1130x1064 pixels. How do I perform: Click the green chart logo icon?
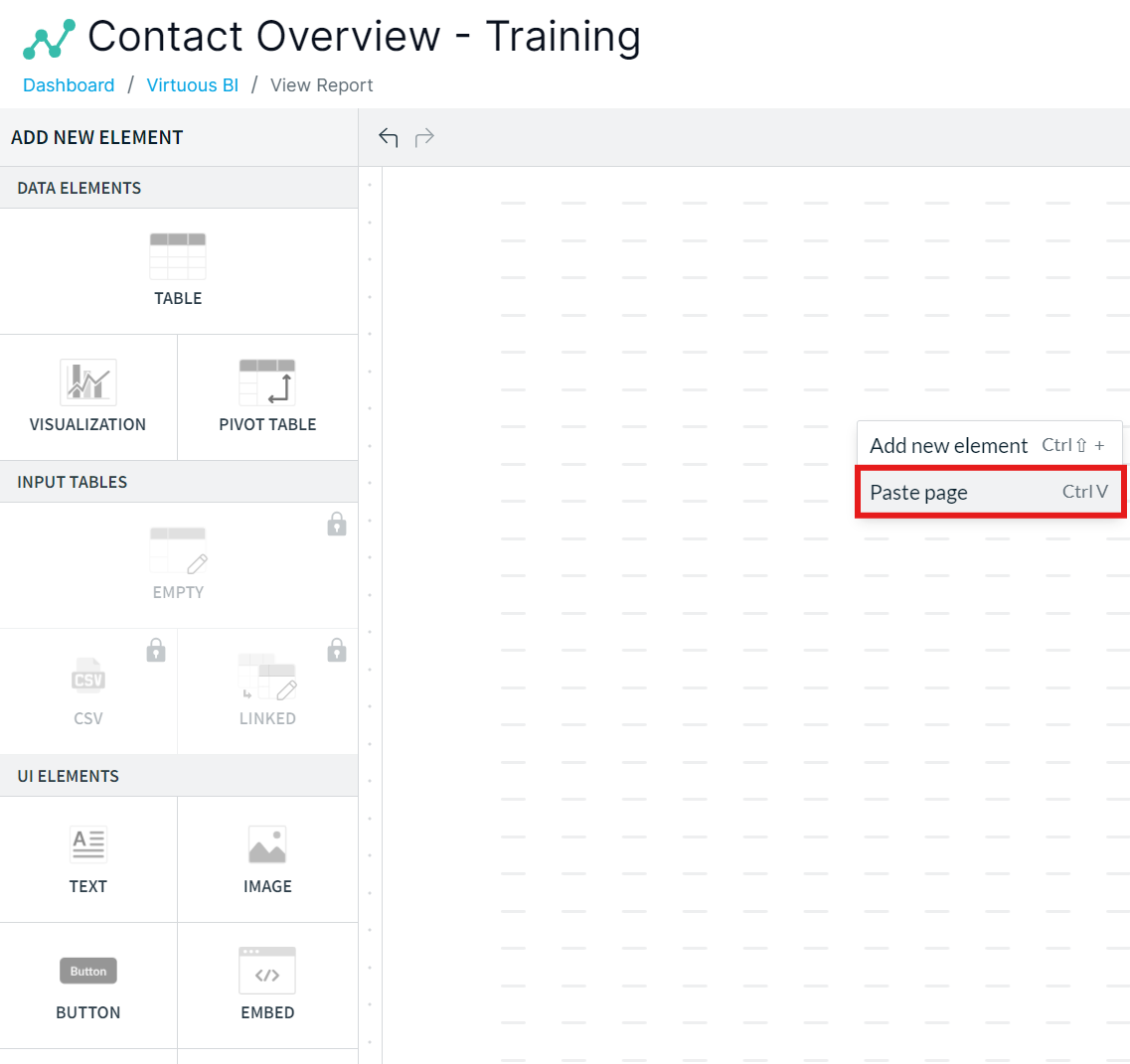[49, 39]
